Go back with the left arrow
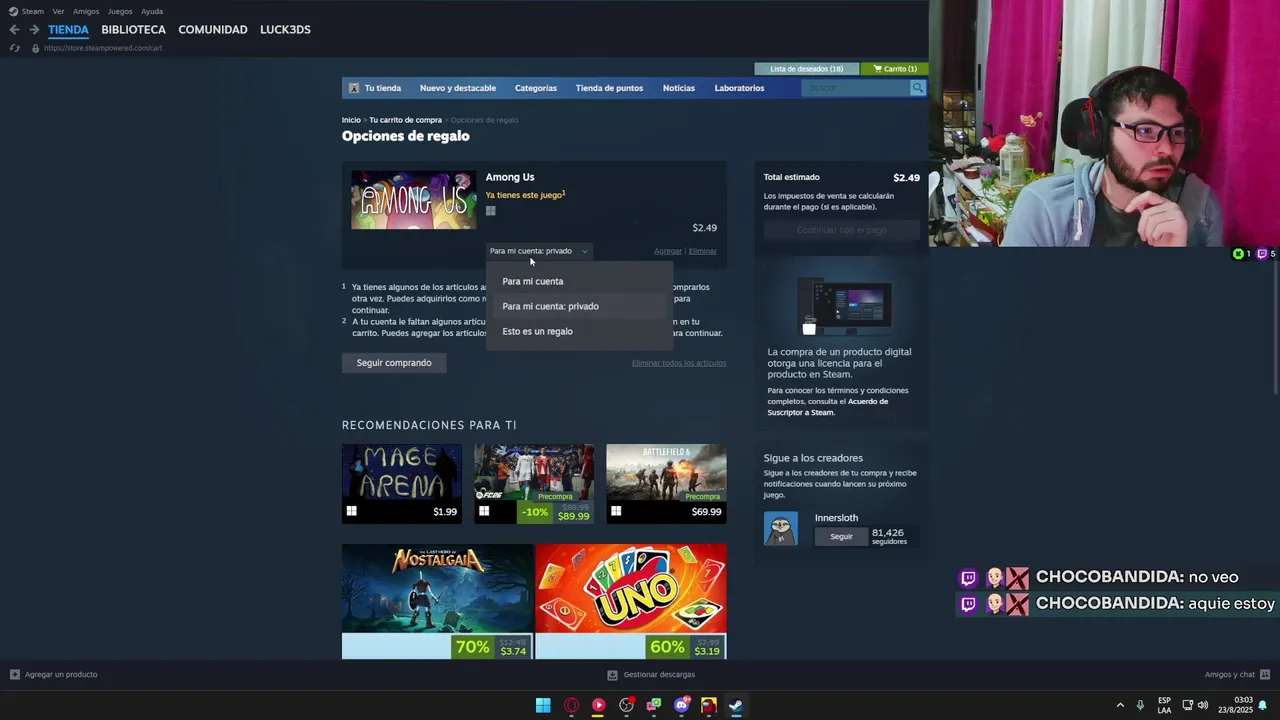This screenshot has height=720, width=1280. tap(14, 30)
